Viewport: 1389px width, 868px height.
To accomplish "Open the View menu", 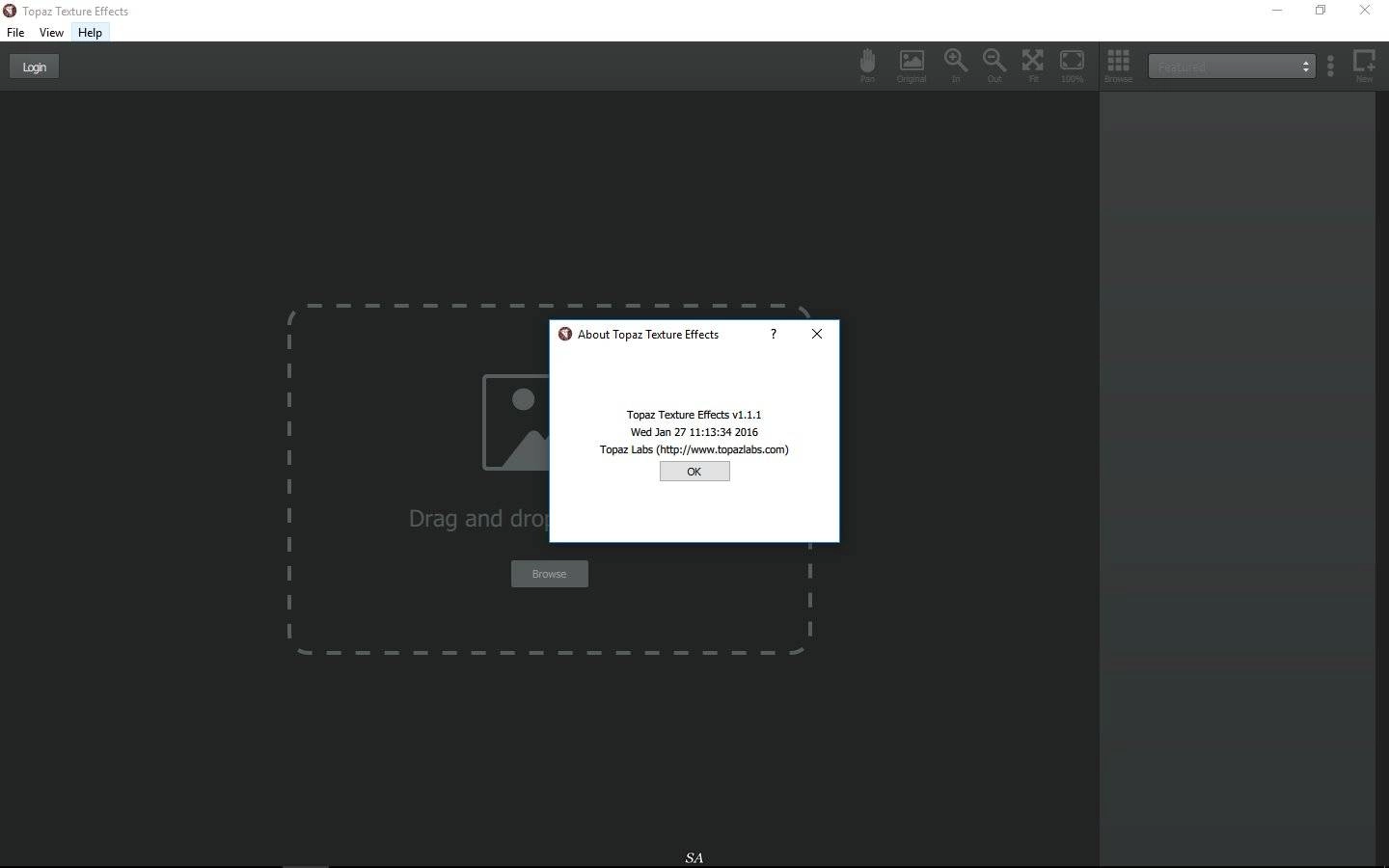I will (51, 32).
